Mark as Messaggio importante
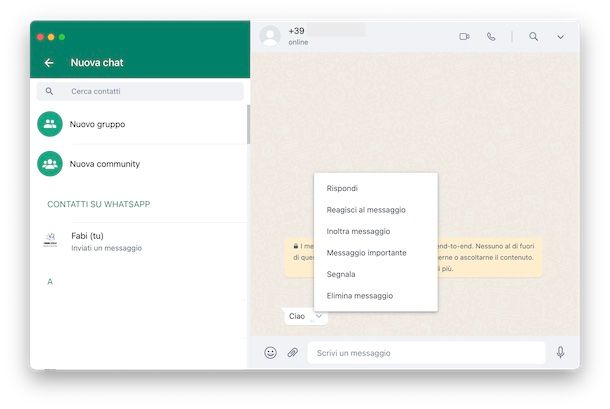The width and height of the screenshot is (610, 409). [x=375, y=253]
